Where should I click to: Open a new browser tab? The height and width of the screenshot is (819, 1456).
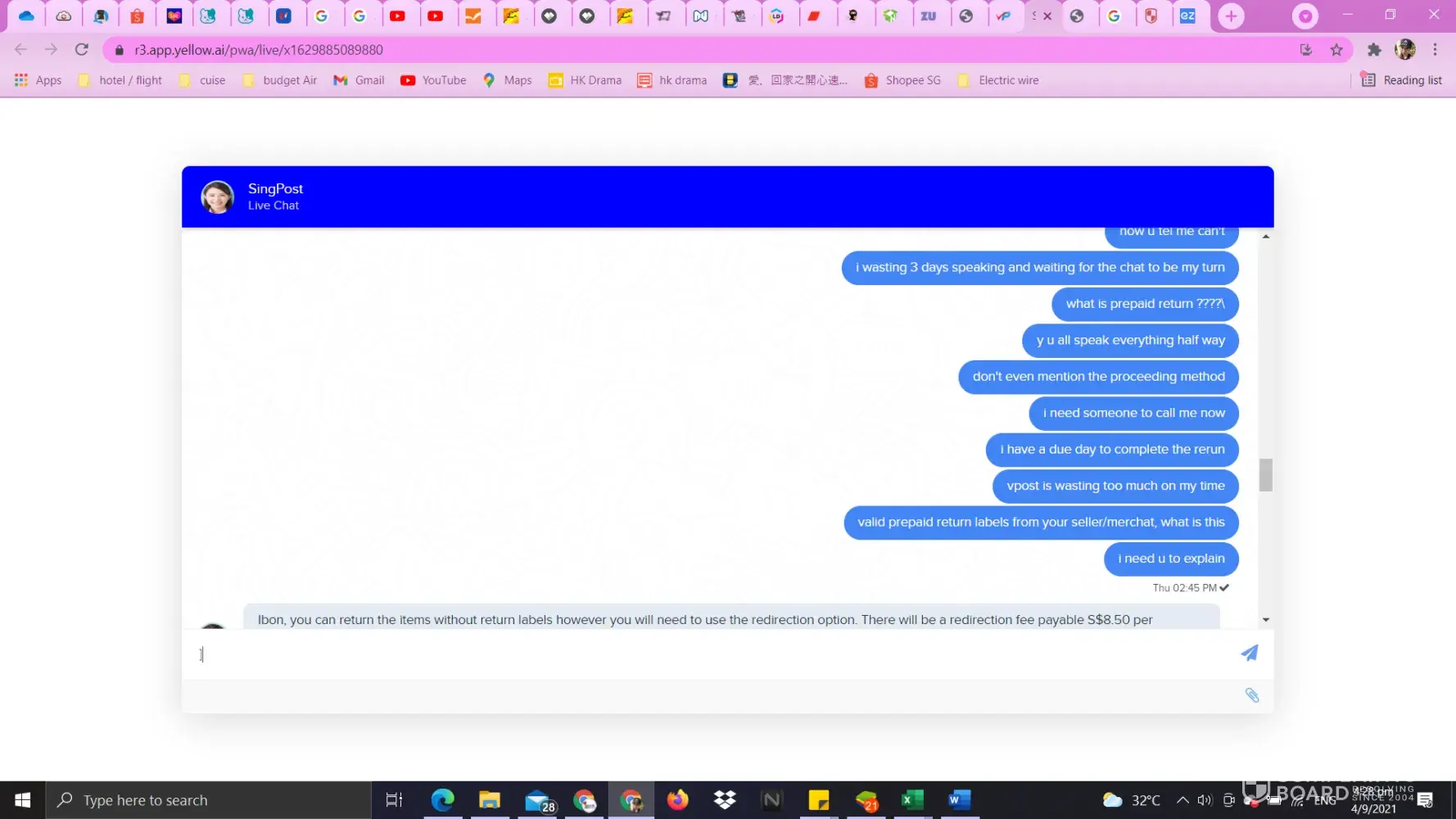pyautogui.click(x=1231, y=16)
